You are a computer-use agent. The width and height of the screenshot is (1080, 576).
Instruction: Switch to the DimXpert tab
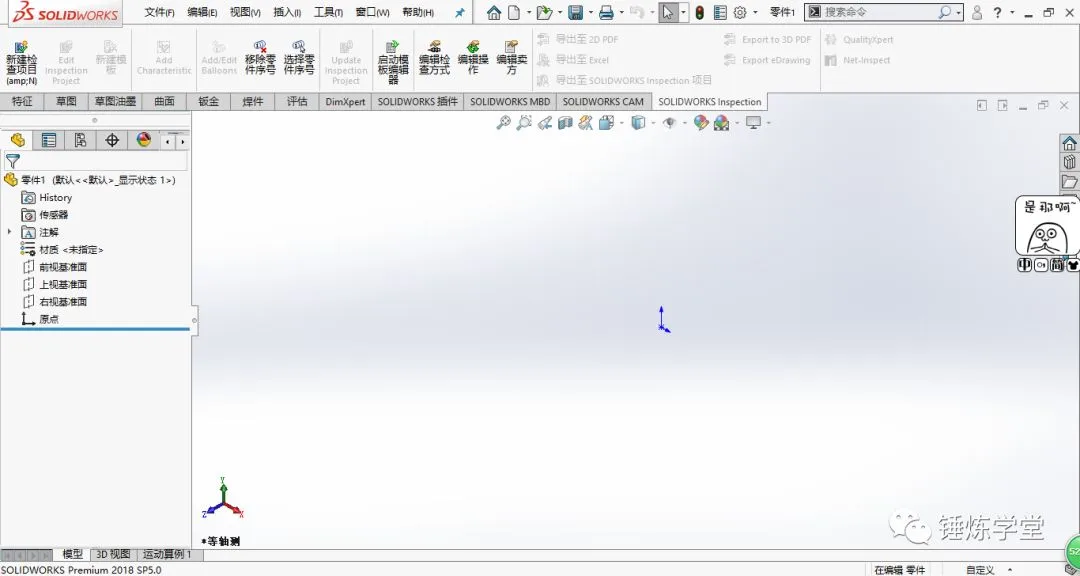[x=345, y=101]
